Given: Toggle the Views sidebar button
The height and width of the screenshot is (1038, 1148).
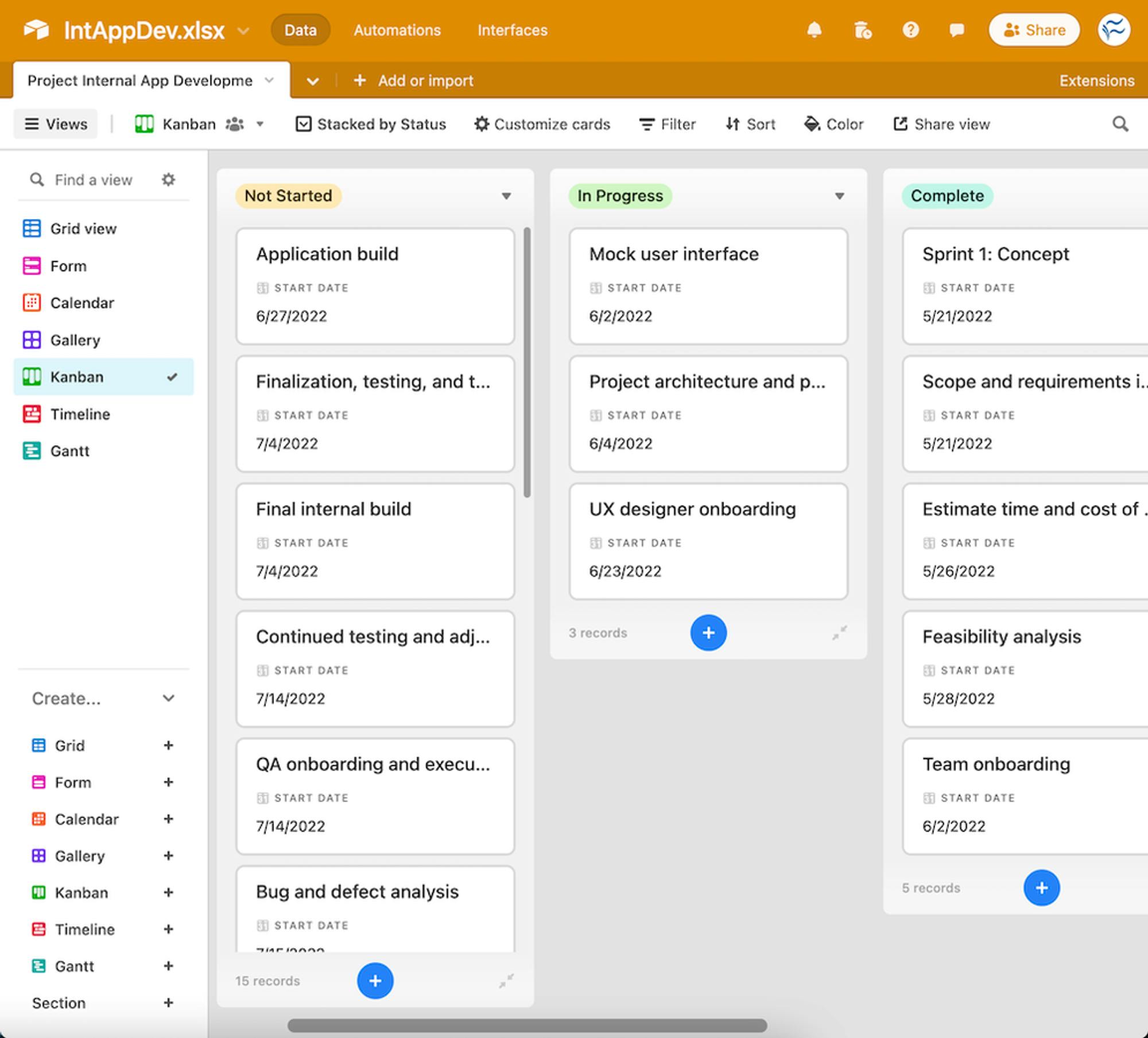Looking at the screenshot, I should (56, 124).
